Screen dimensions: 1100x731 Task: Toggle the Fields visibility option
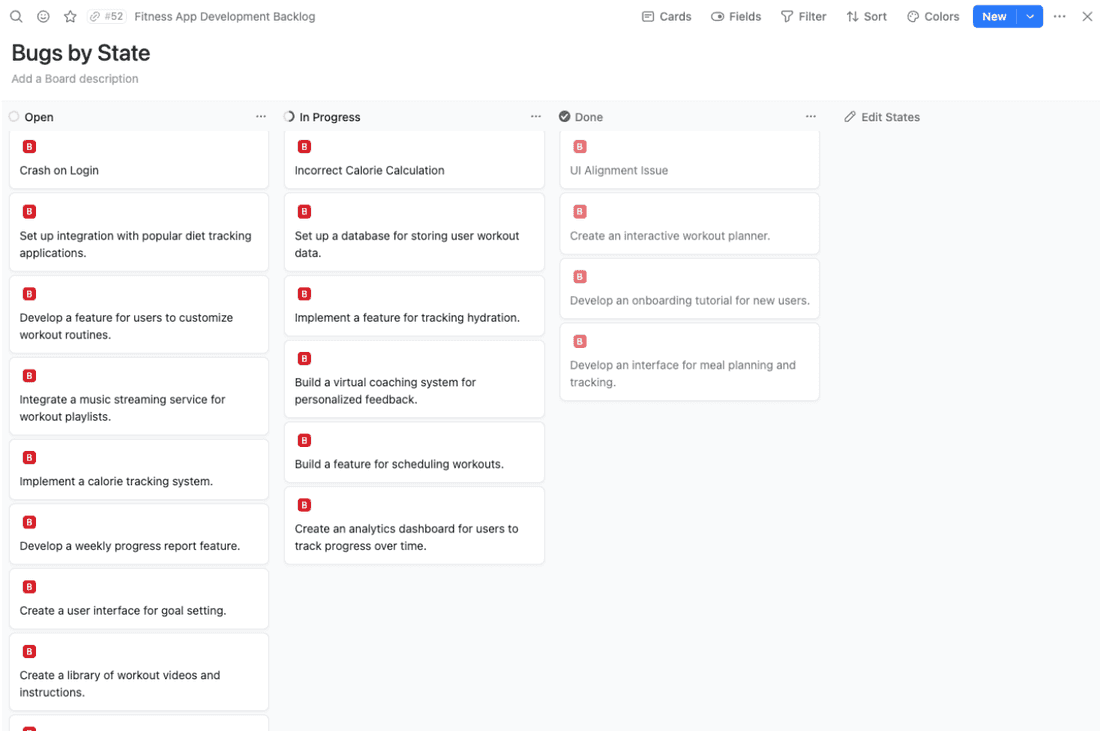pyautogui.click(x=736, y=16)
